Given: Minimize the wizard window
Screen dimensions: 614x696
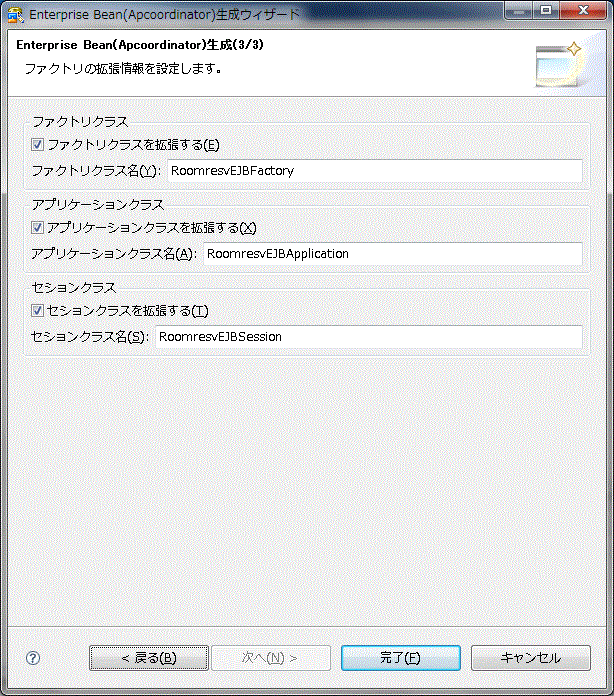Looking at the screenshot, I should click(x=518, y=10).
